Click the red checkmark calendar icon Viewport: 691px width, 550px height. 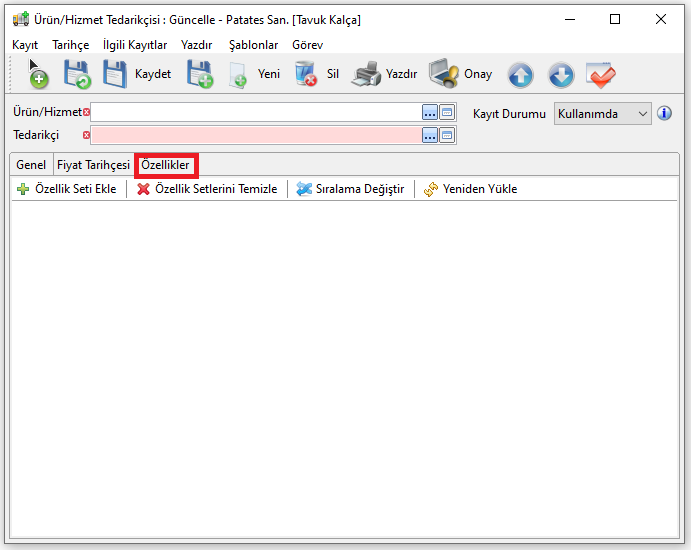601,75
